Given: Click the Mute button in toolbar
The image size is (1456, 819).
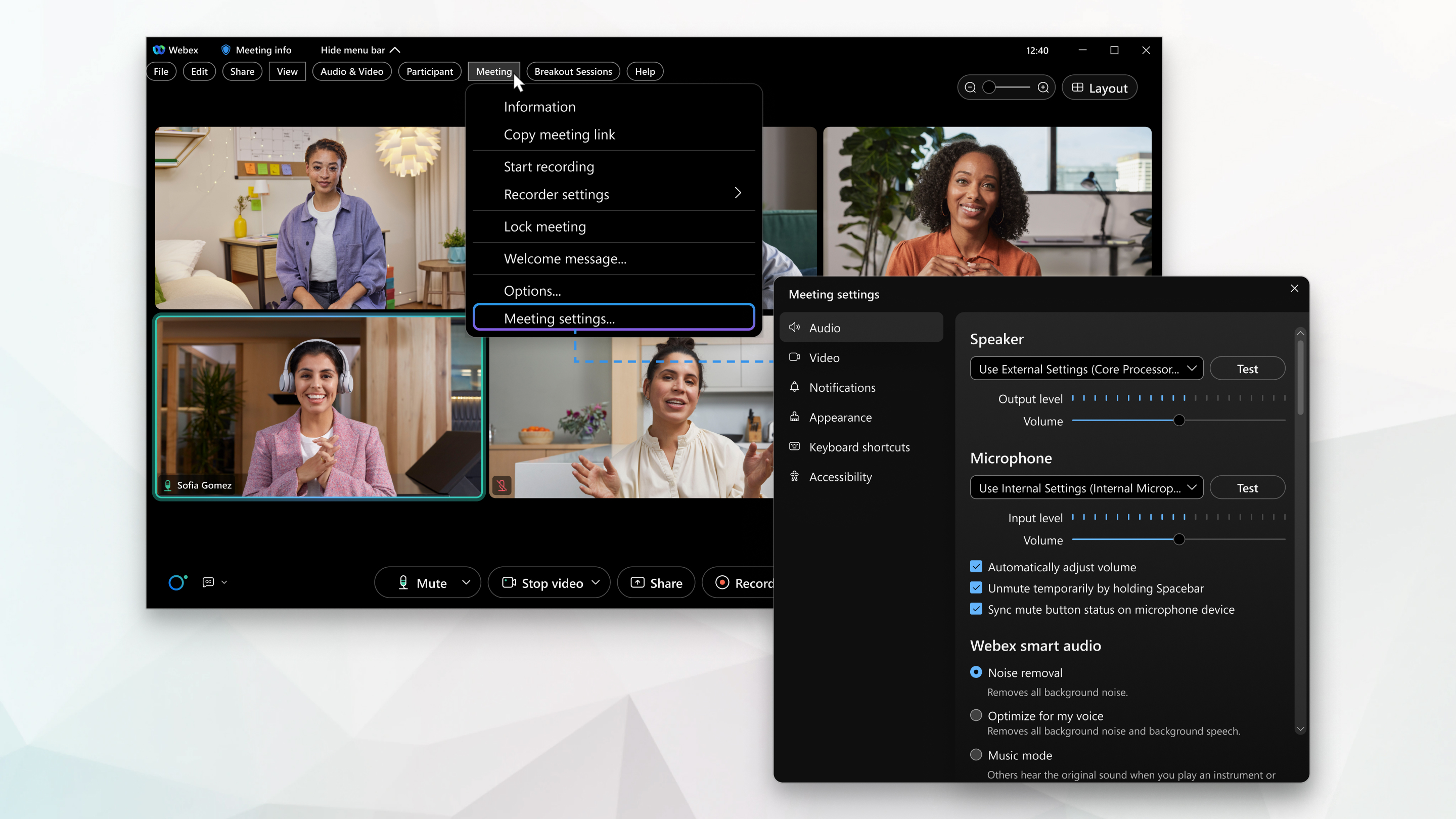Looking at the screenshot, I should (x=425, y=583).
